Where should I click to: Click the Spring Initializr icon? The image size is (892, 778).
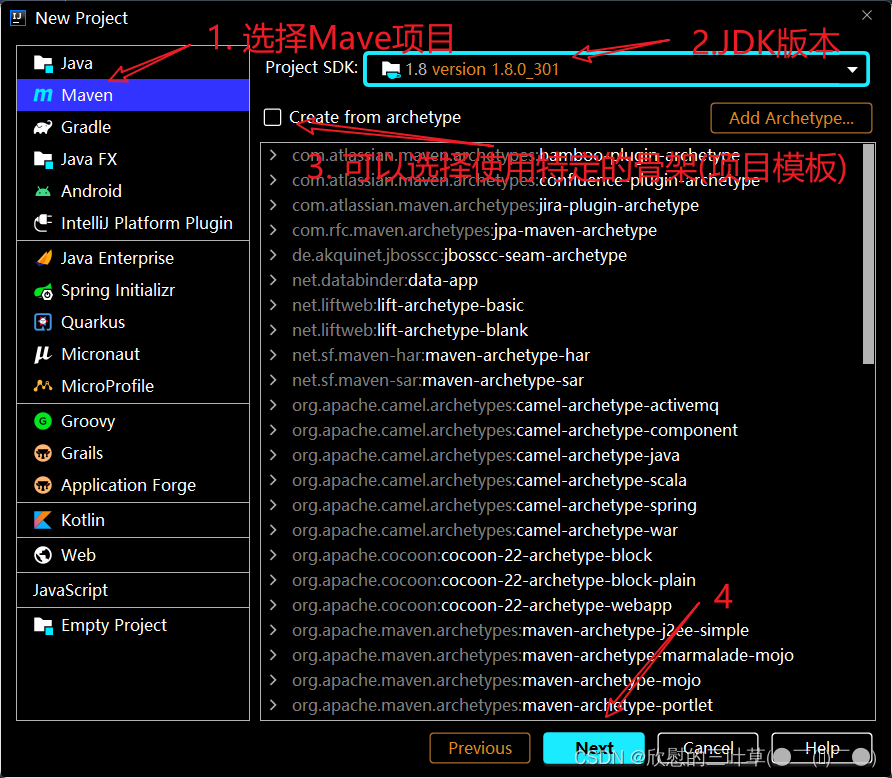coord(43,291)
